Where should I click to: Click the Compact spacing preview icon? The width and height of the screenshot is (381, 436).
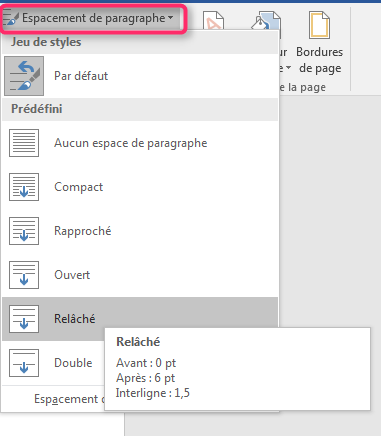[24, 187]
